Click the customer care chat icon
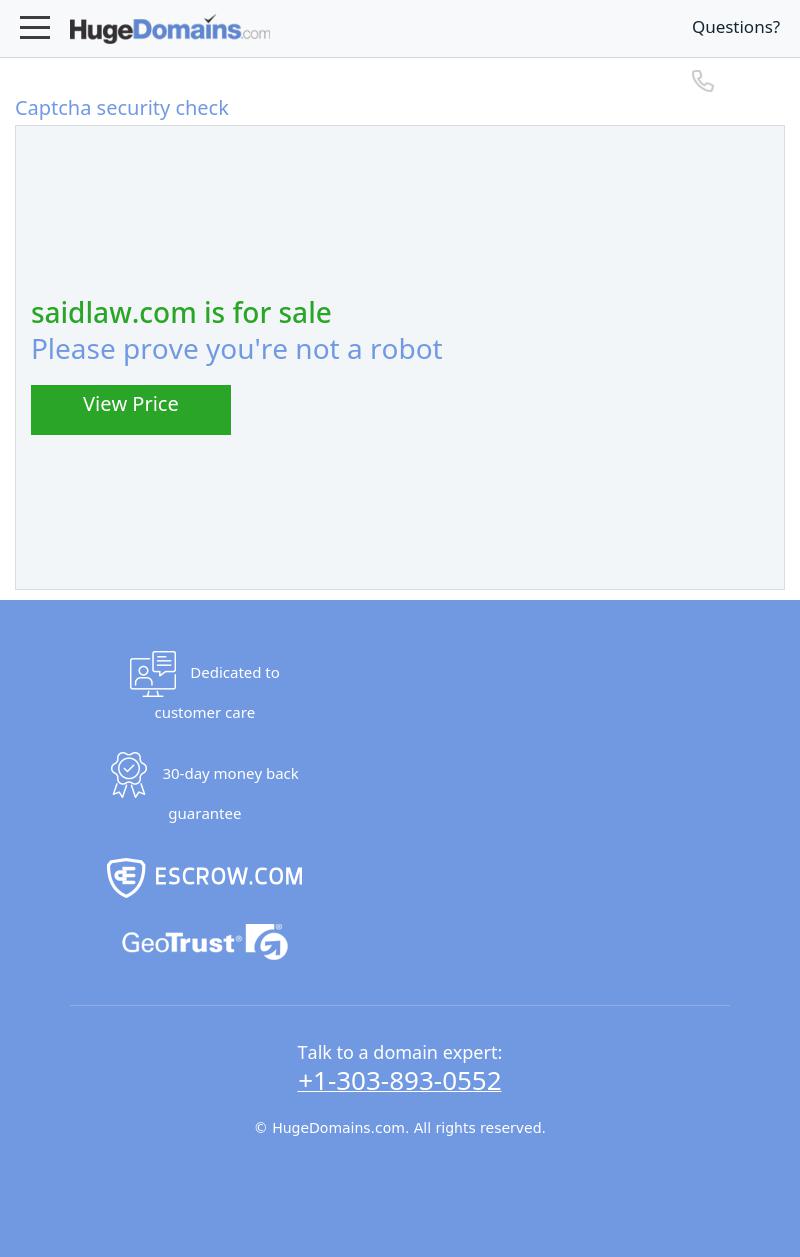Viewport: 800px width, 1257px height. (x=153, y=674)
